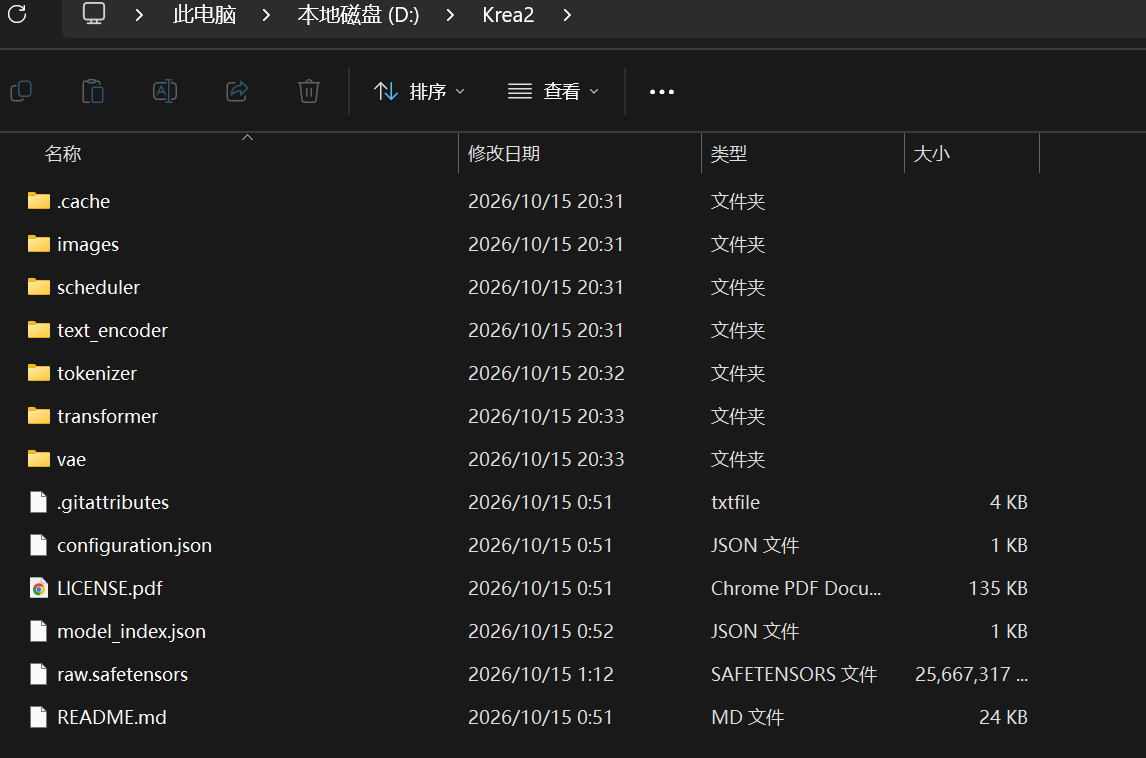Viewport: 1146px width, 758px height.
Task: Select the scheduler folder icon
Action: click(x=39, y=287)
